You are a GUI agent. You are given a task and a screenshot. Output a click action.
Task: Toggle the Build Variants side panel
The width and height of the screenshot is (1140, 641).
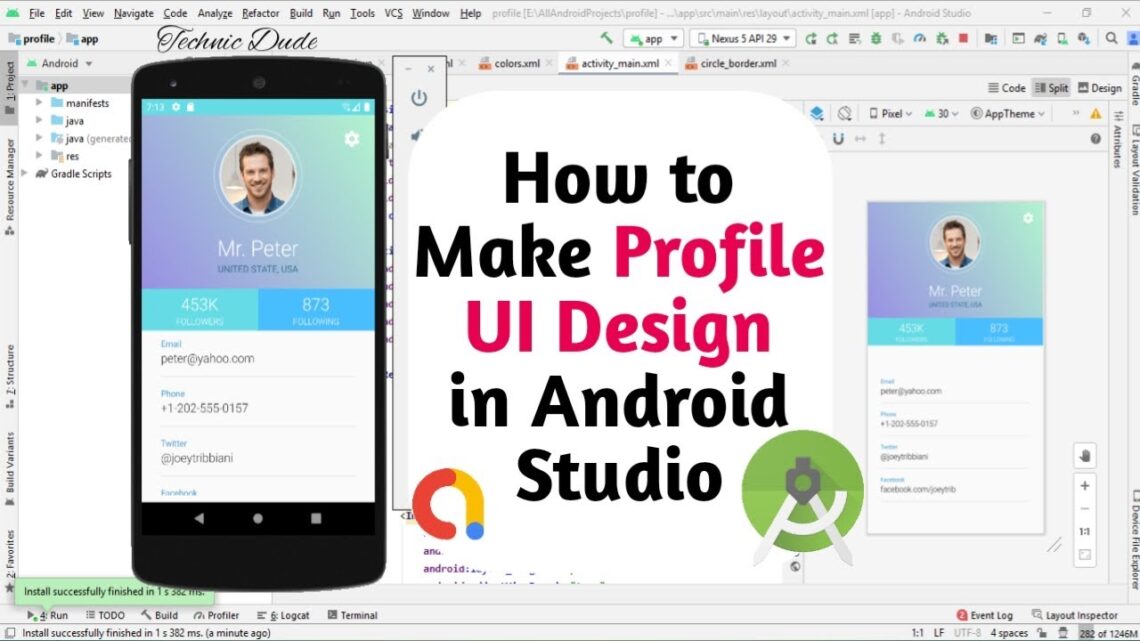click(x=9, y=469)
